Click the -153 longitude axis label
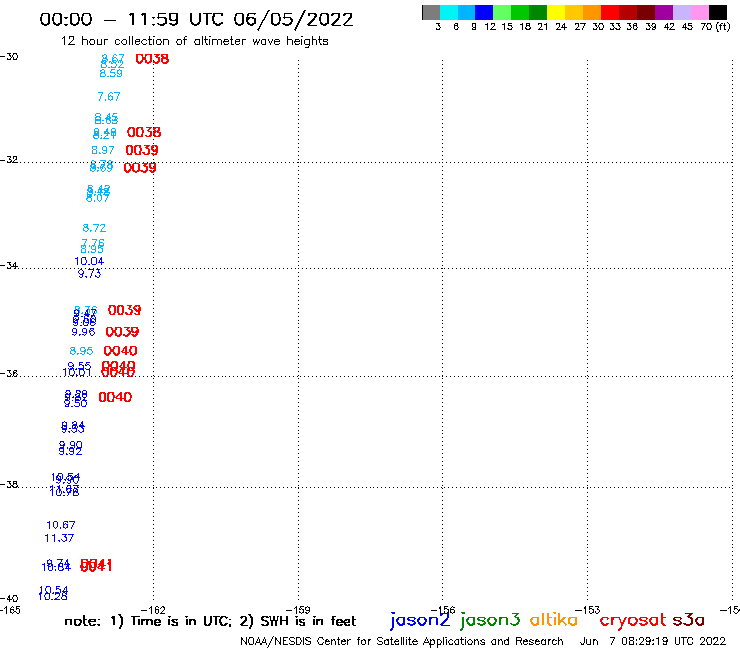Image resolution: width=740 pixels, height=650 pixels. point(587,610)
